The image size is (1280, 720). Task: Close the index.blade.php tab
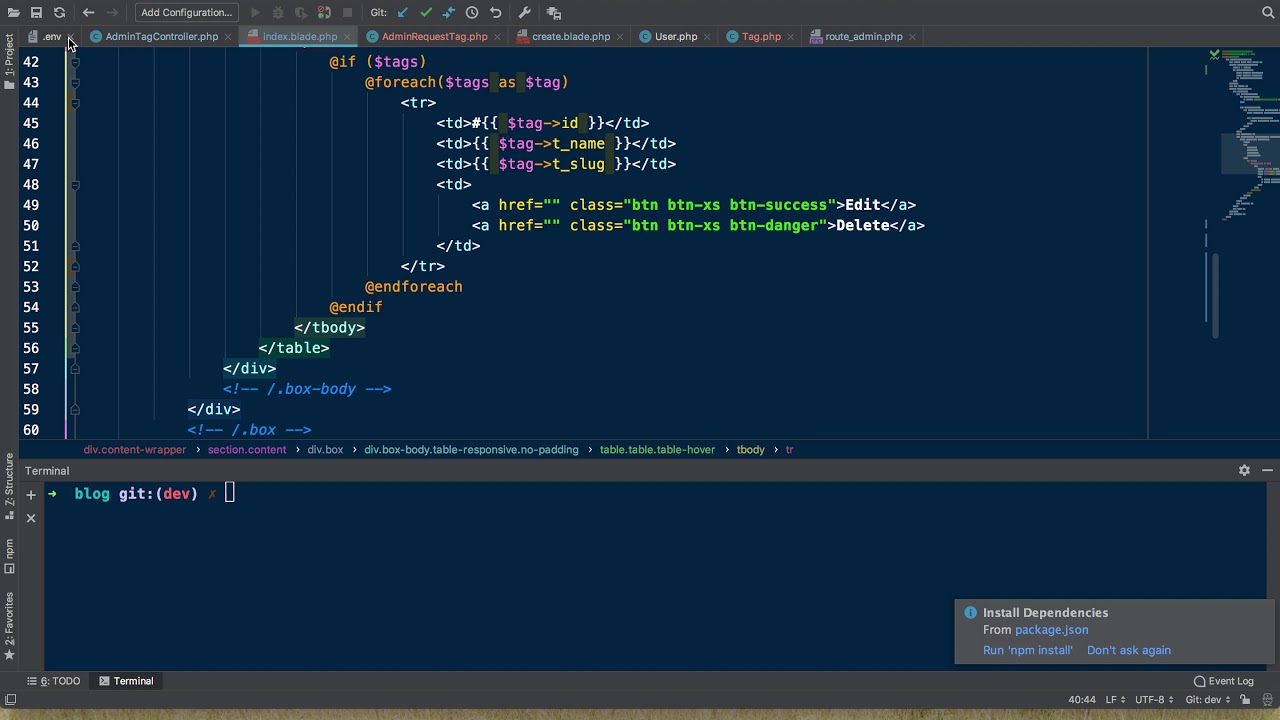347,36
